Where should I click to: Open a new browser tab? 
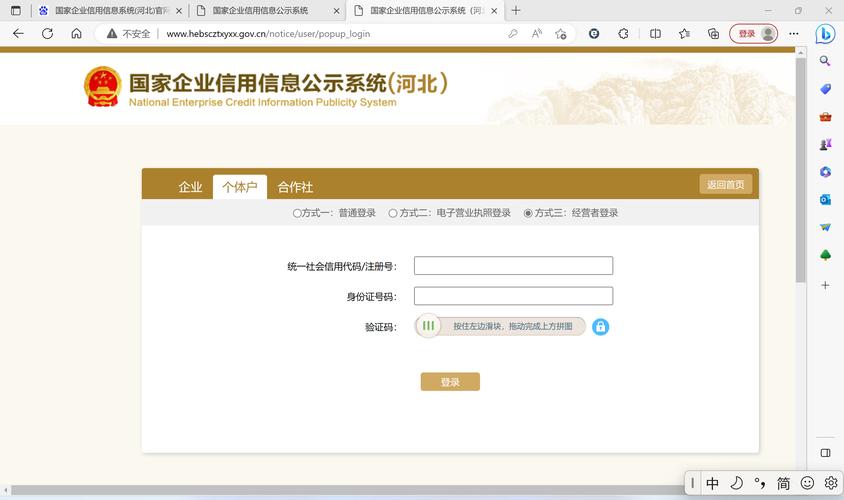coord(516,10)
